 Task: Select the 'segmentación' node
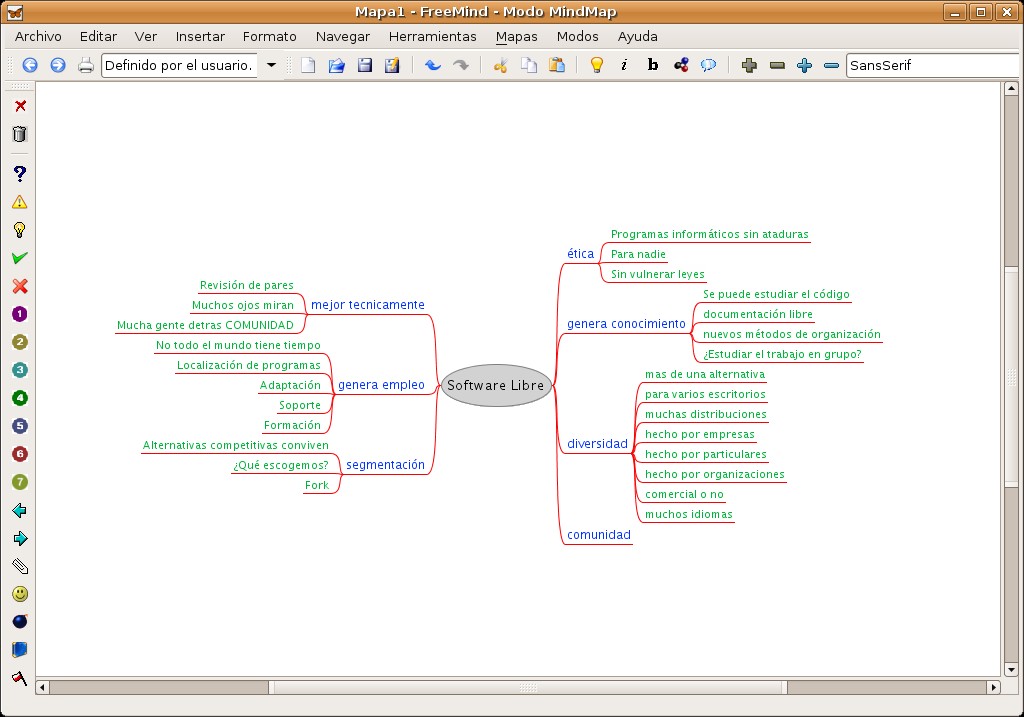coord(385,465)
